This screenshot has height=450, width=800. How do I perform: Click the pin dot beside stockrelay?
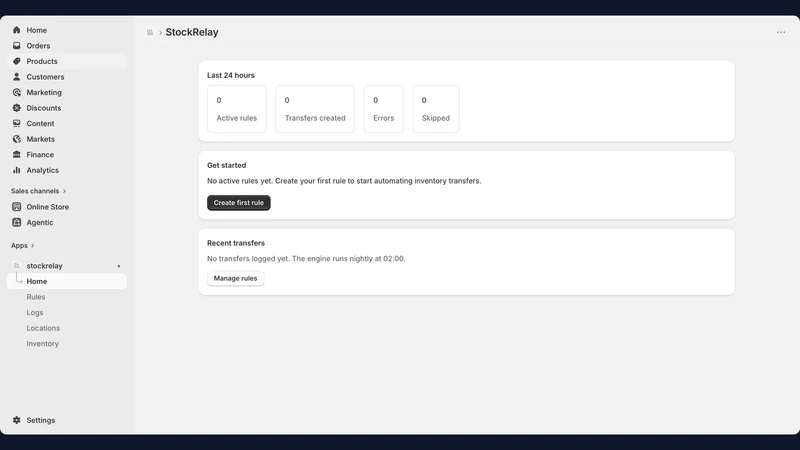click(x=119, y=266)
